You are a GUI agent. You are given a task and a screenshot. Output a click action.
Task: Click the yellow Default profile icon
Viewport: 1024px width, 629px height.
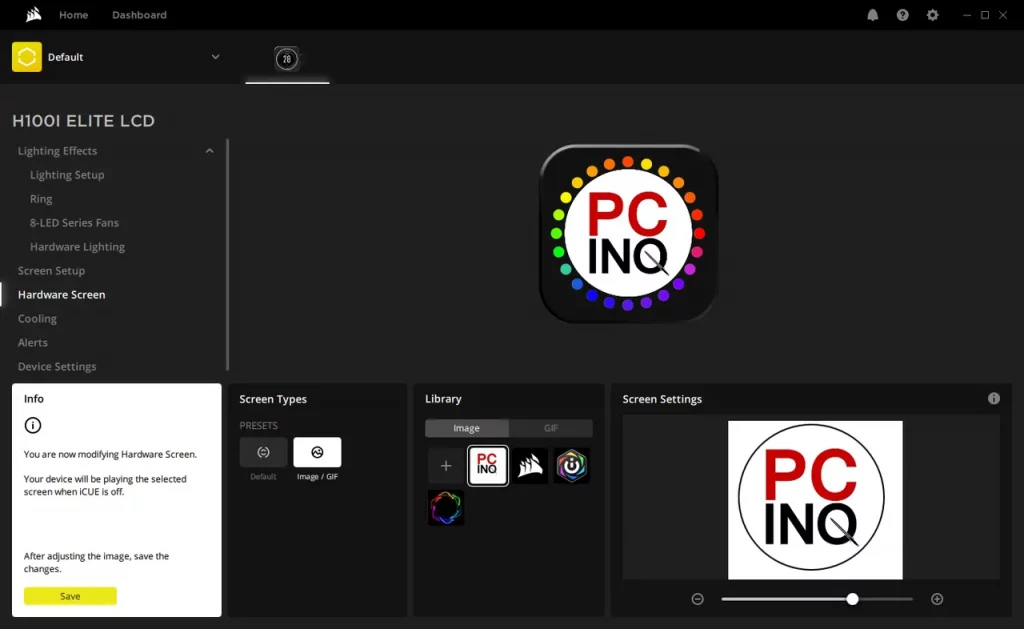coord(27,57)
